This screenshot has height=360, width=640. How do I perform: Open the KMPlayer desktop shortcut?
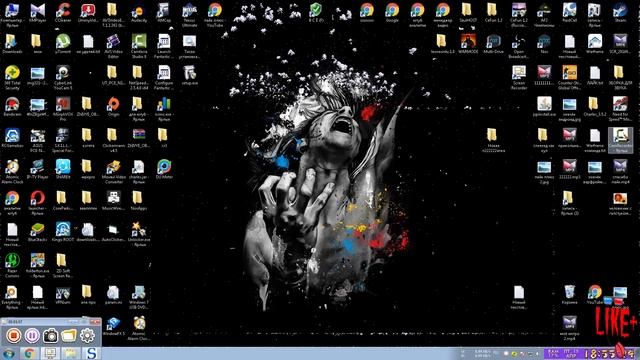(38, 13)
